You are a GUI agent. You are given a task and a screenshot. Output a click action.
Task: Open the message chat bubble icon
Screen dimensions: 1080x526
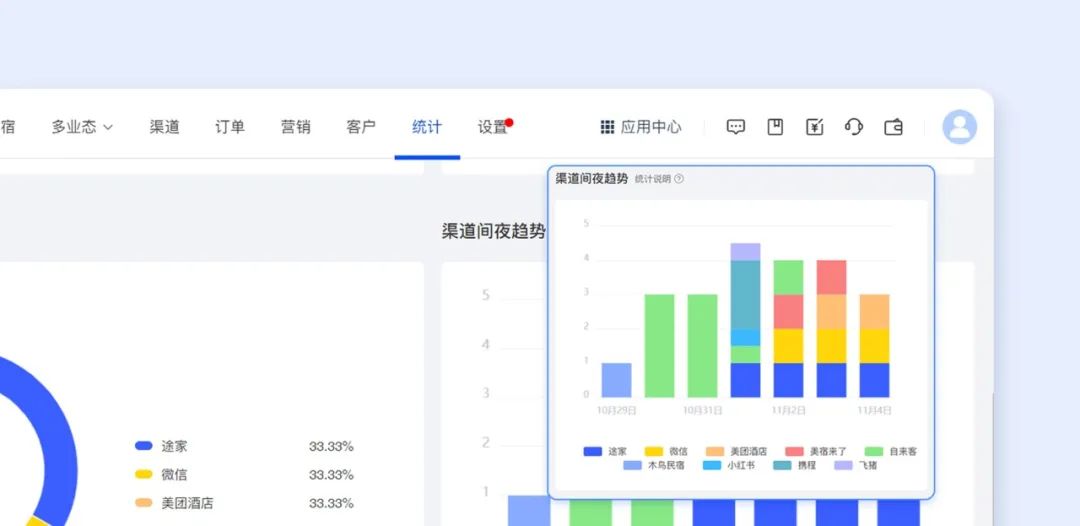pyautogui.click(x=736, y=127)
